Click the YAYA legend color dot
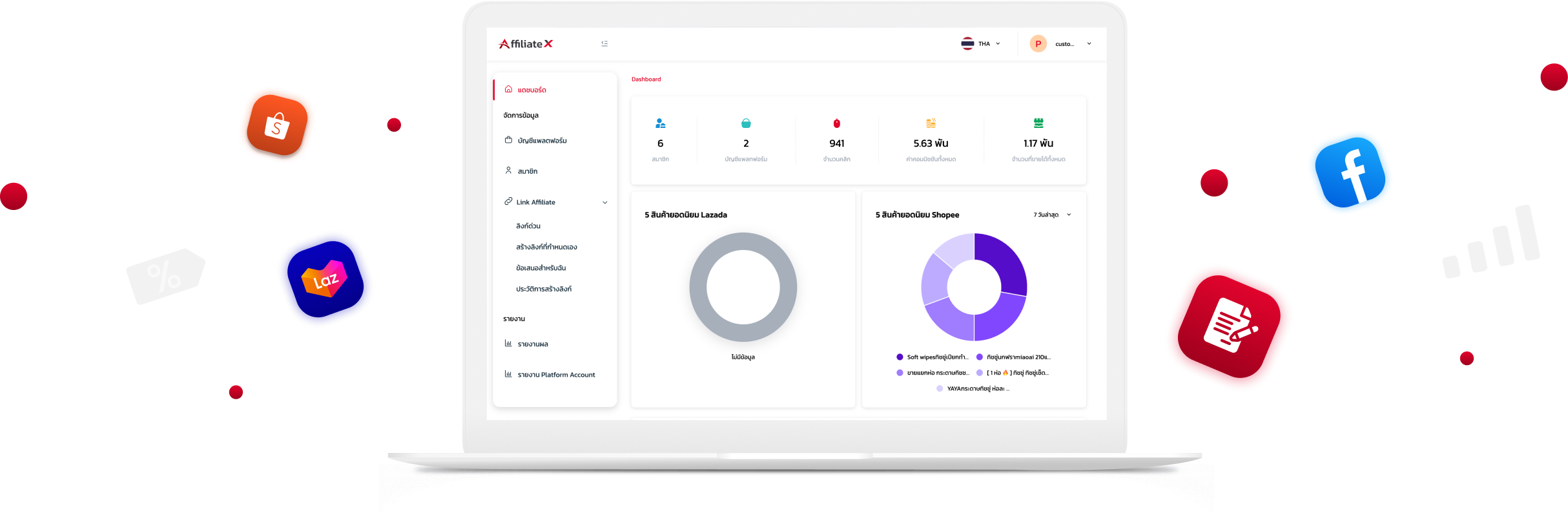 [x=940, y=388]
